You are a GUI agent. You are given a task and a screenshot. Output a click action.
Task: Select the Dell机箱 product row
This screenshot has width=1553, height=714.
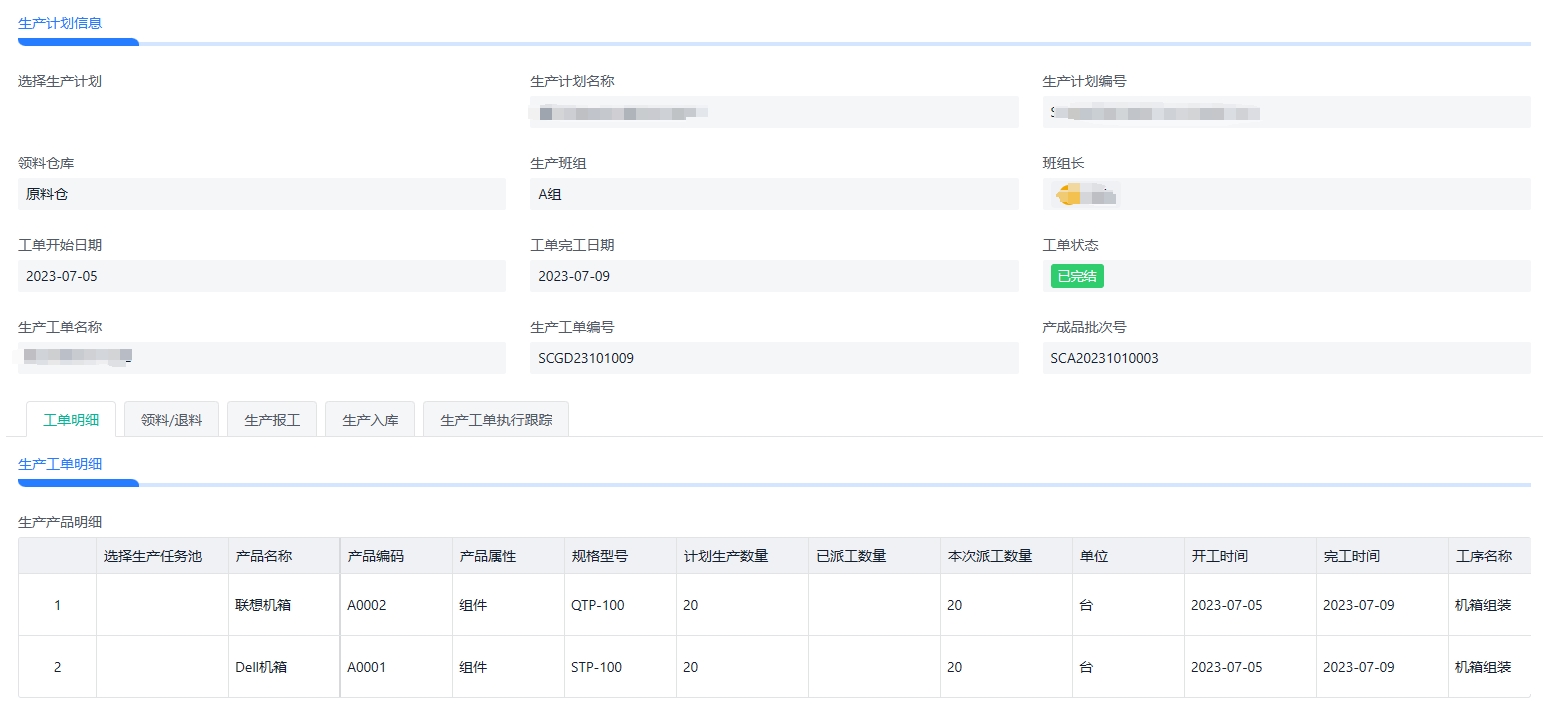(261, 667)
